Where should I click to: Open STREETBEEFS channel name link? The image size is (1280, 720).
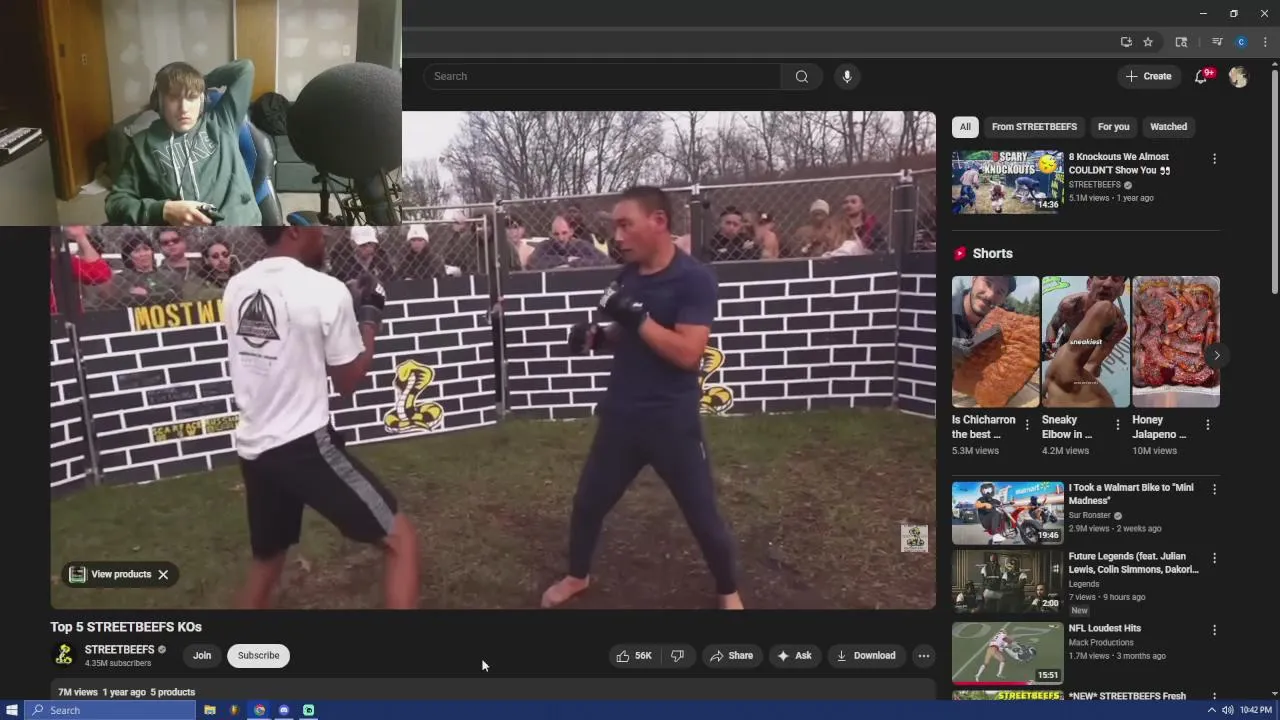[119, 650]
